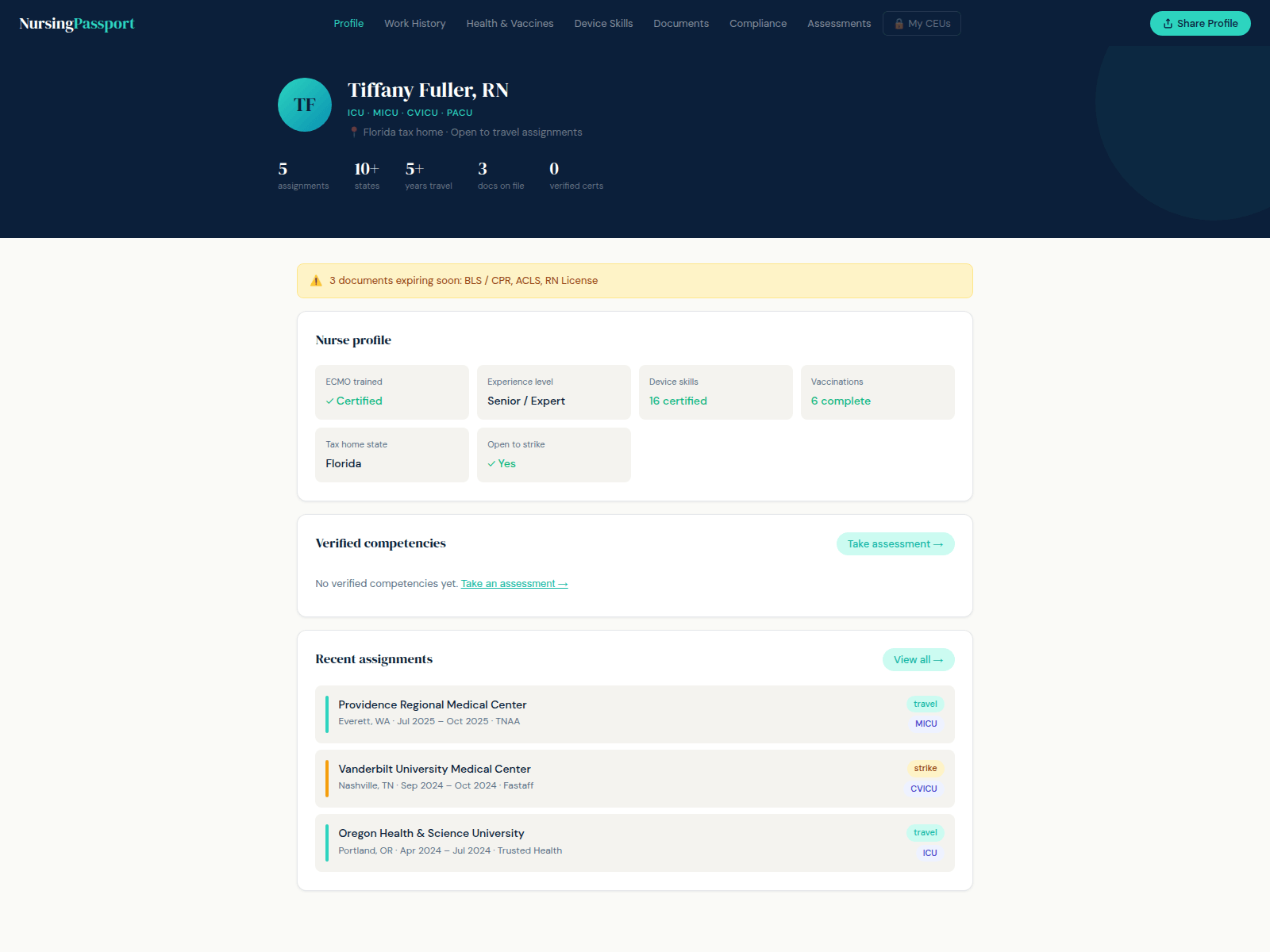The height and width of the screenshot is (952, 1270).
Task: Open Vanderbilt University Medical Center assignment
Action: 635,779
